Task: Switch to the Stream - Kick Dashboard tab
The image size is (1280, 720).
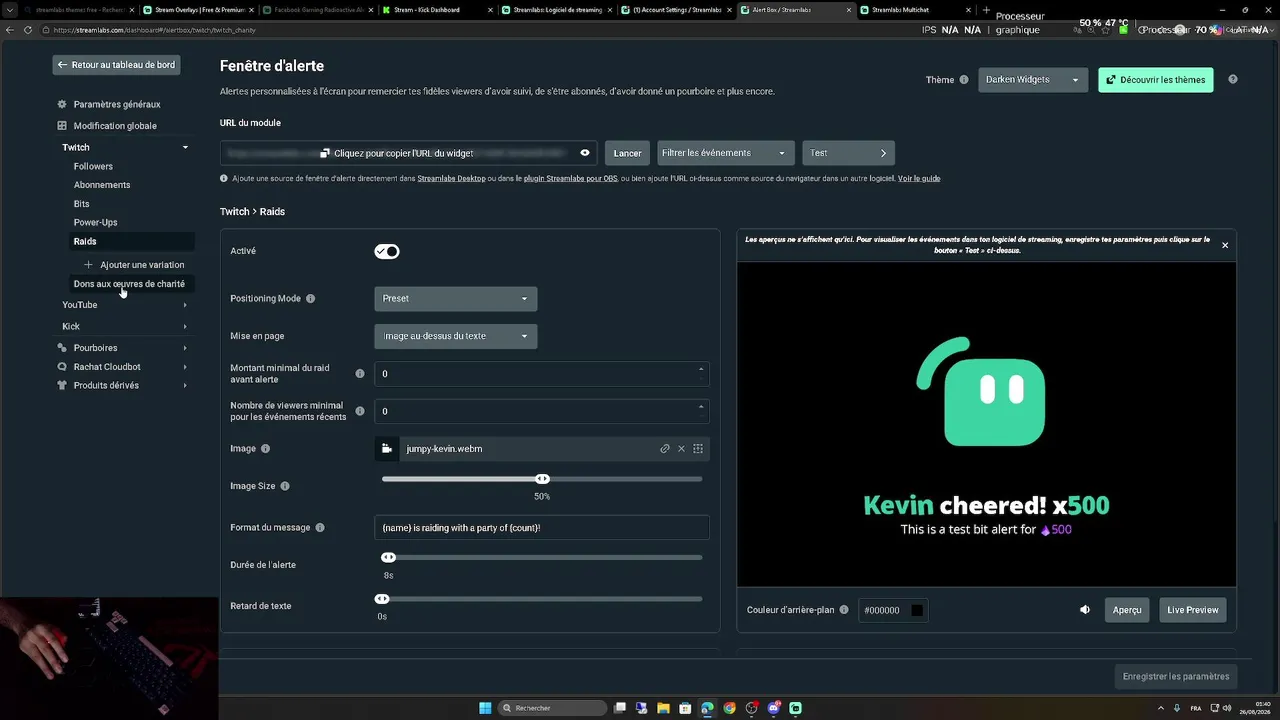Action: (437, 10)
